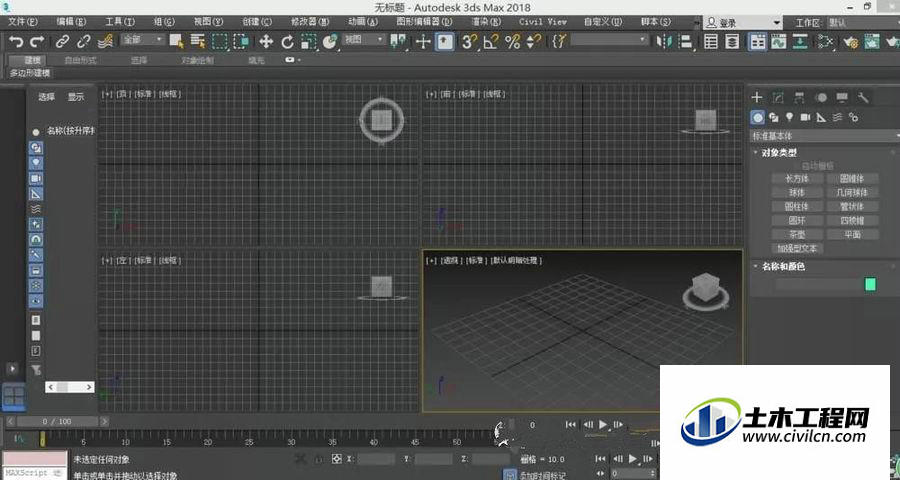The height and width of the screenshot is (480, 900).
Task: Click the Redo arrow in the main toolbar
Action: coord(37,41)
